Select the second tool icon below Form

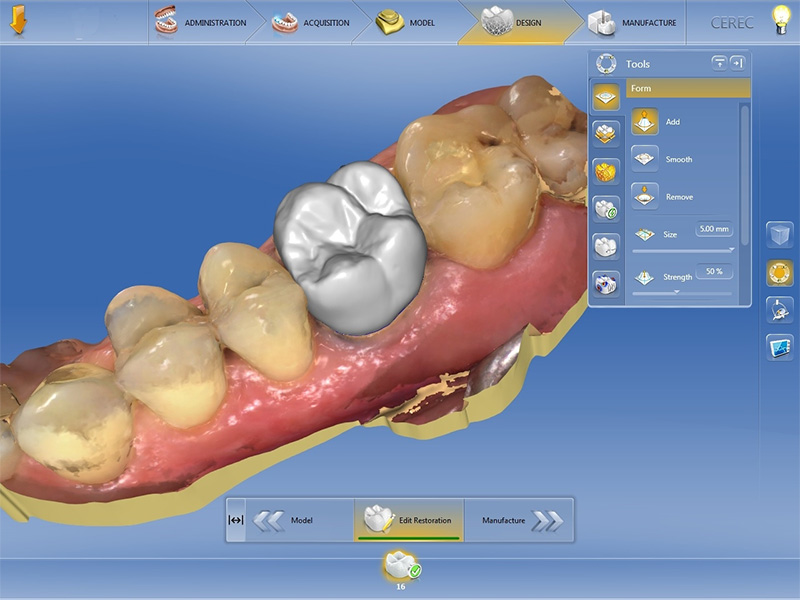pyautogui.click(x=606, y=134)
